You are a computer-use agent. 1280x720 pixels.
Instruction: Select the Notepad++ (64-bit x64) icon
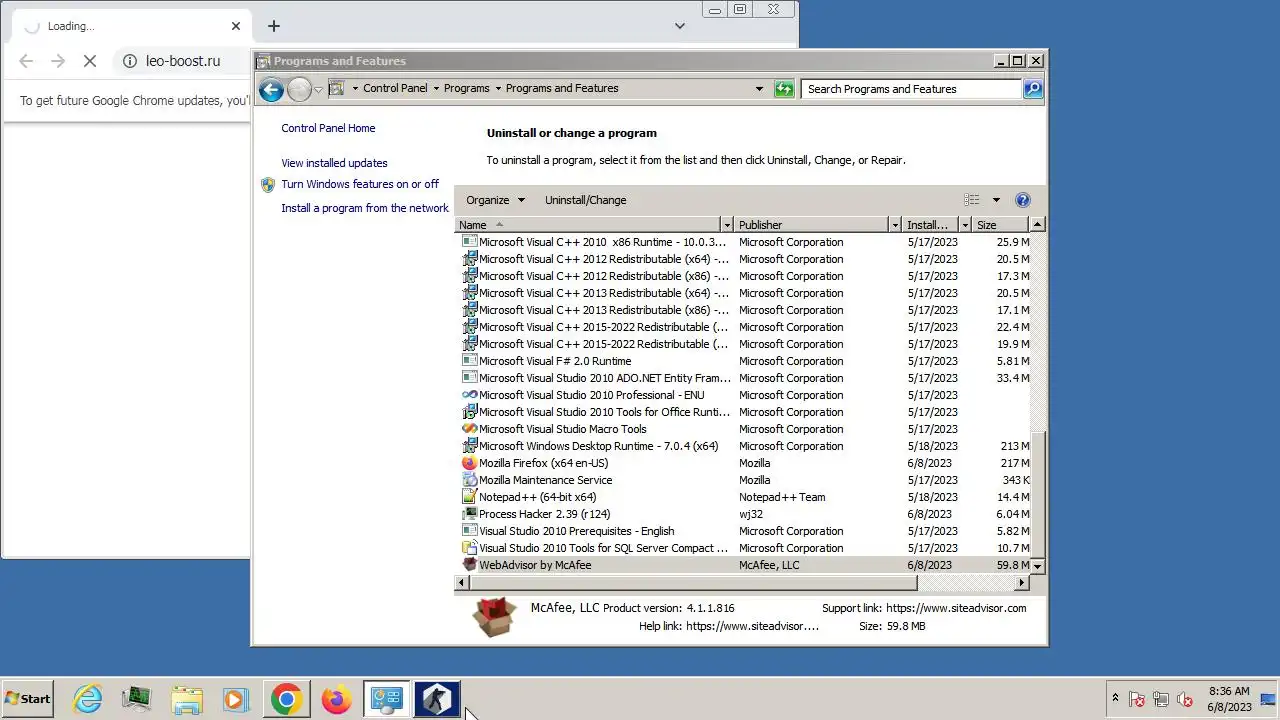tap(470, 497)
